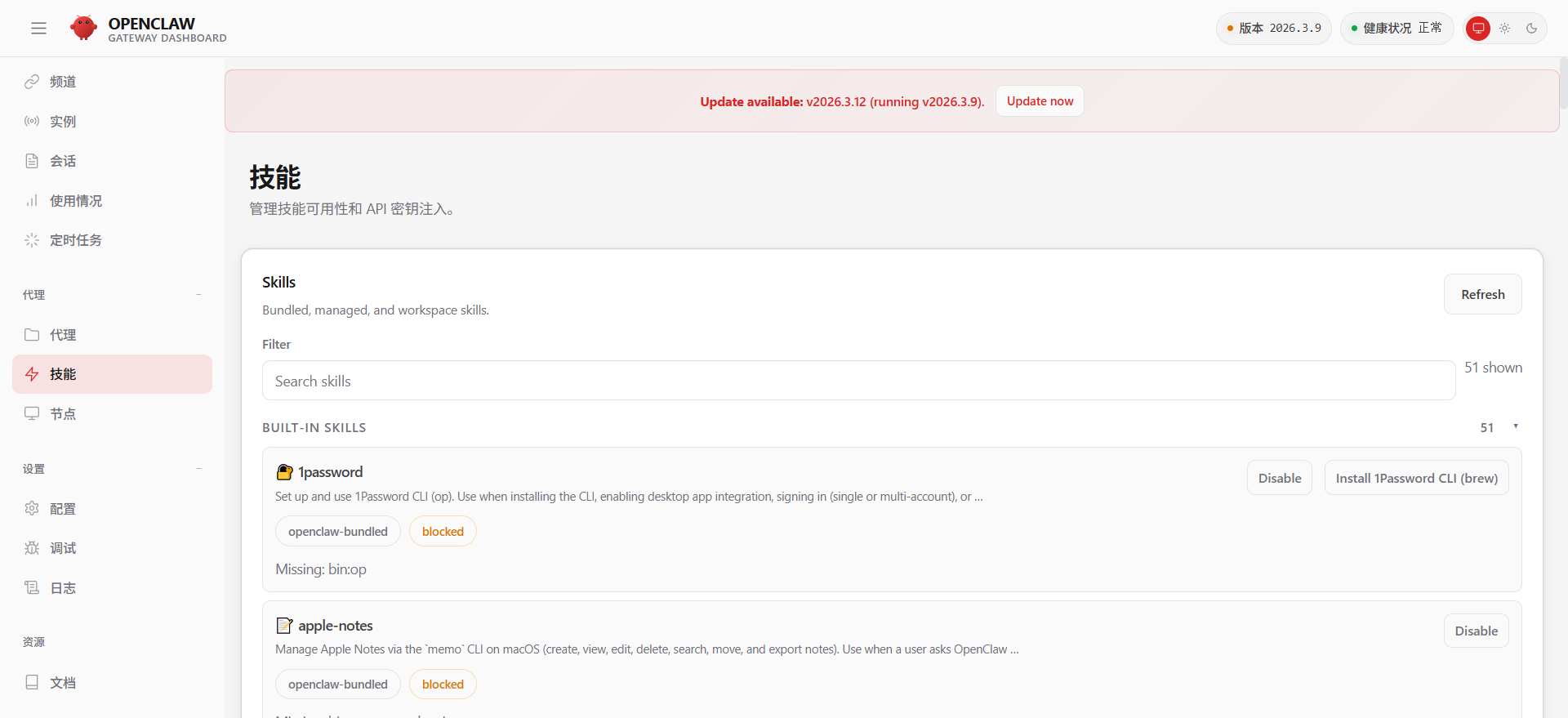This screenshot has width=1568, height=718.
Task: Disable the apple-notes skill
Action: point(1476,631)
